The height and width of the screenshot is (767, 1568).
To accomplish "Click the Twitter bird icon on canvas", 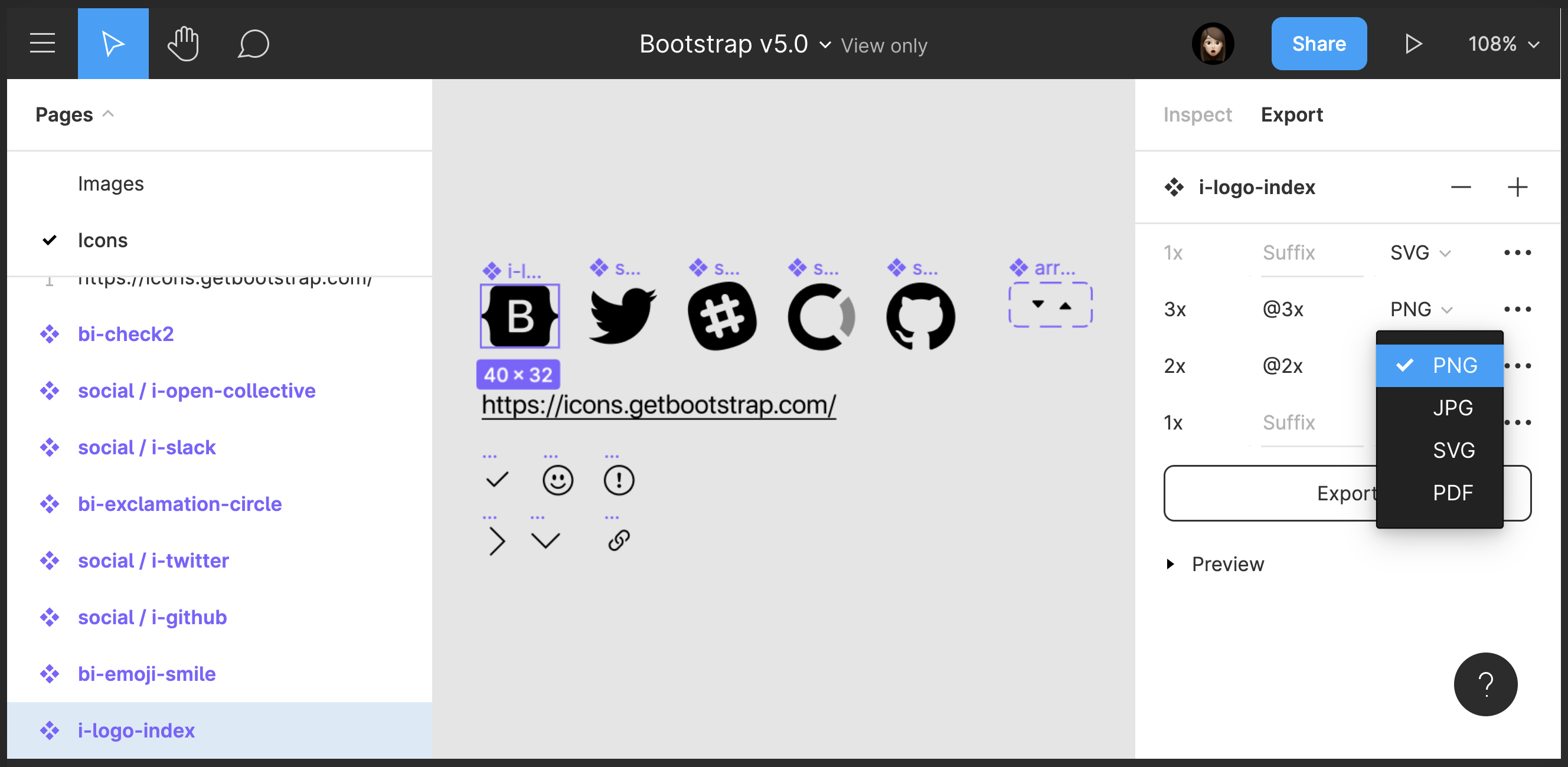I will pyautogui.click(x=622, y=315).
